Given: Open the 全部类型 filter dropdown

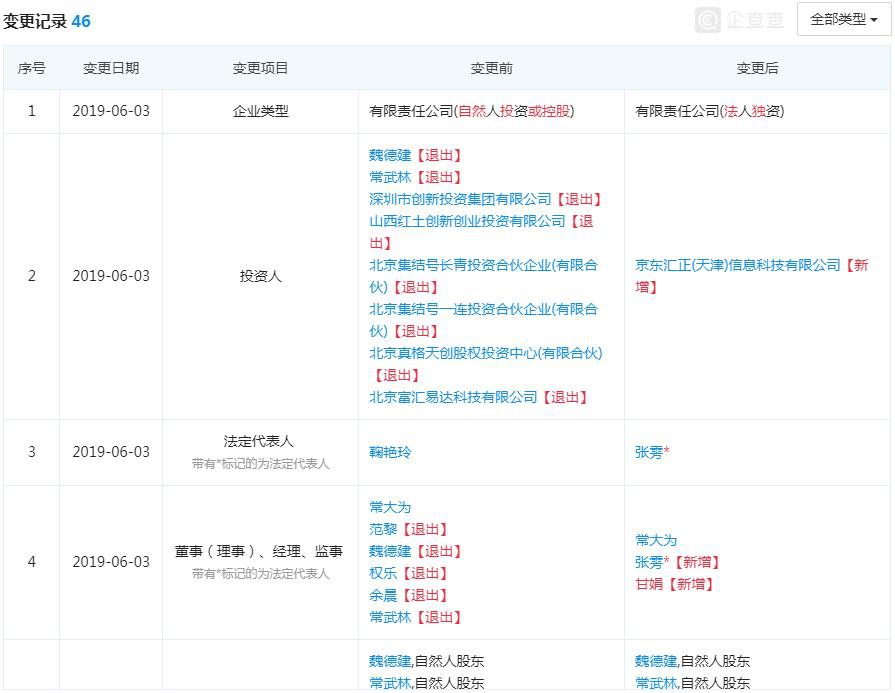Looking at the screenshot, I should pos(844,19).
